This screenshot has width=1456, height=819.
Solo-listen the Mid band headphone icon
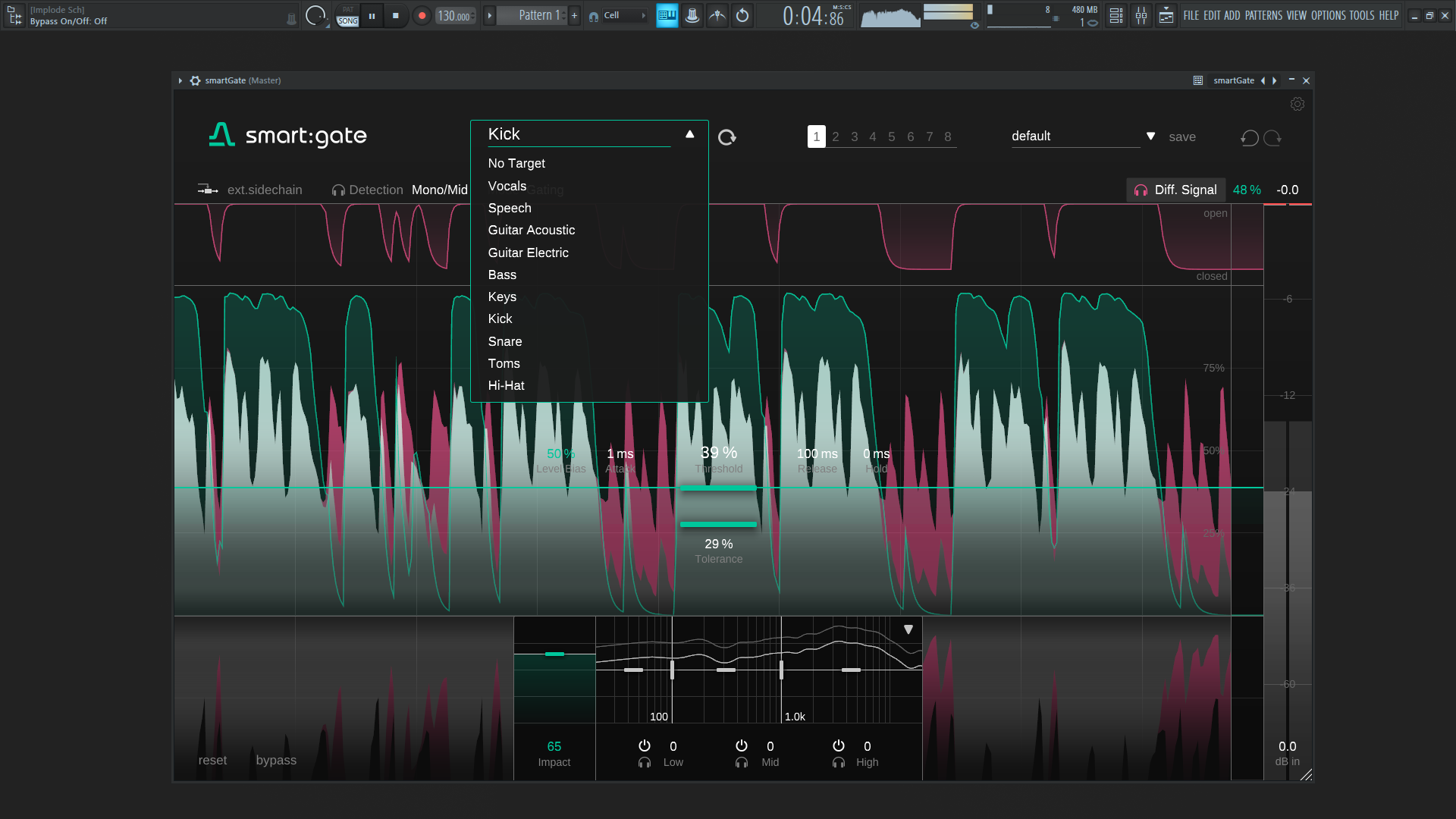point(742,763)
